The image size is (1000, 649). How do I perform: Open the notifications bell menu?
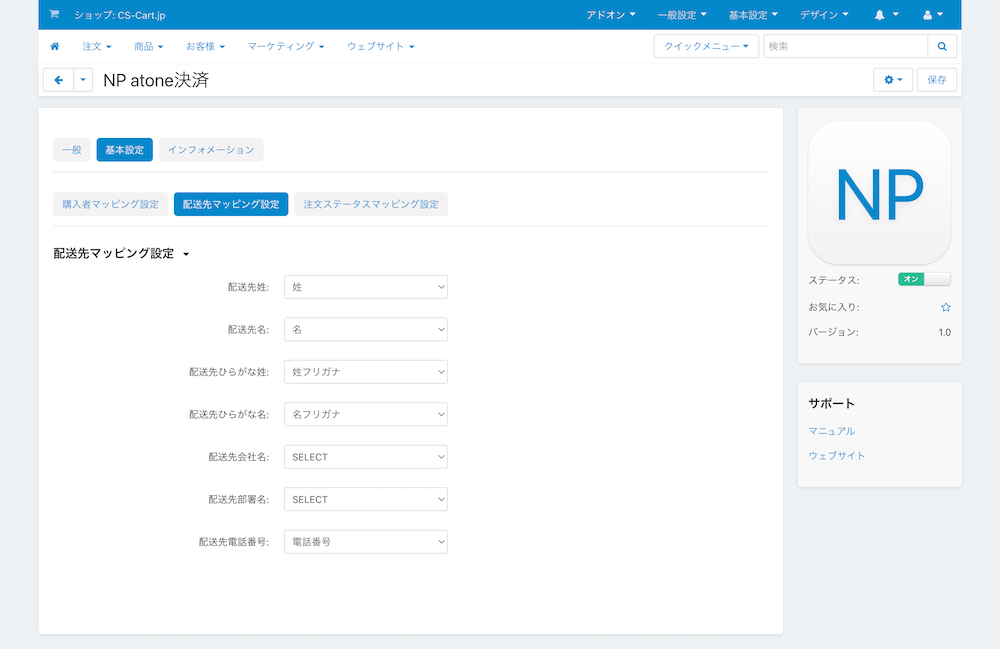(886, 15)
